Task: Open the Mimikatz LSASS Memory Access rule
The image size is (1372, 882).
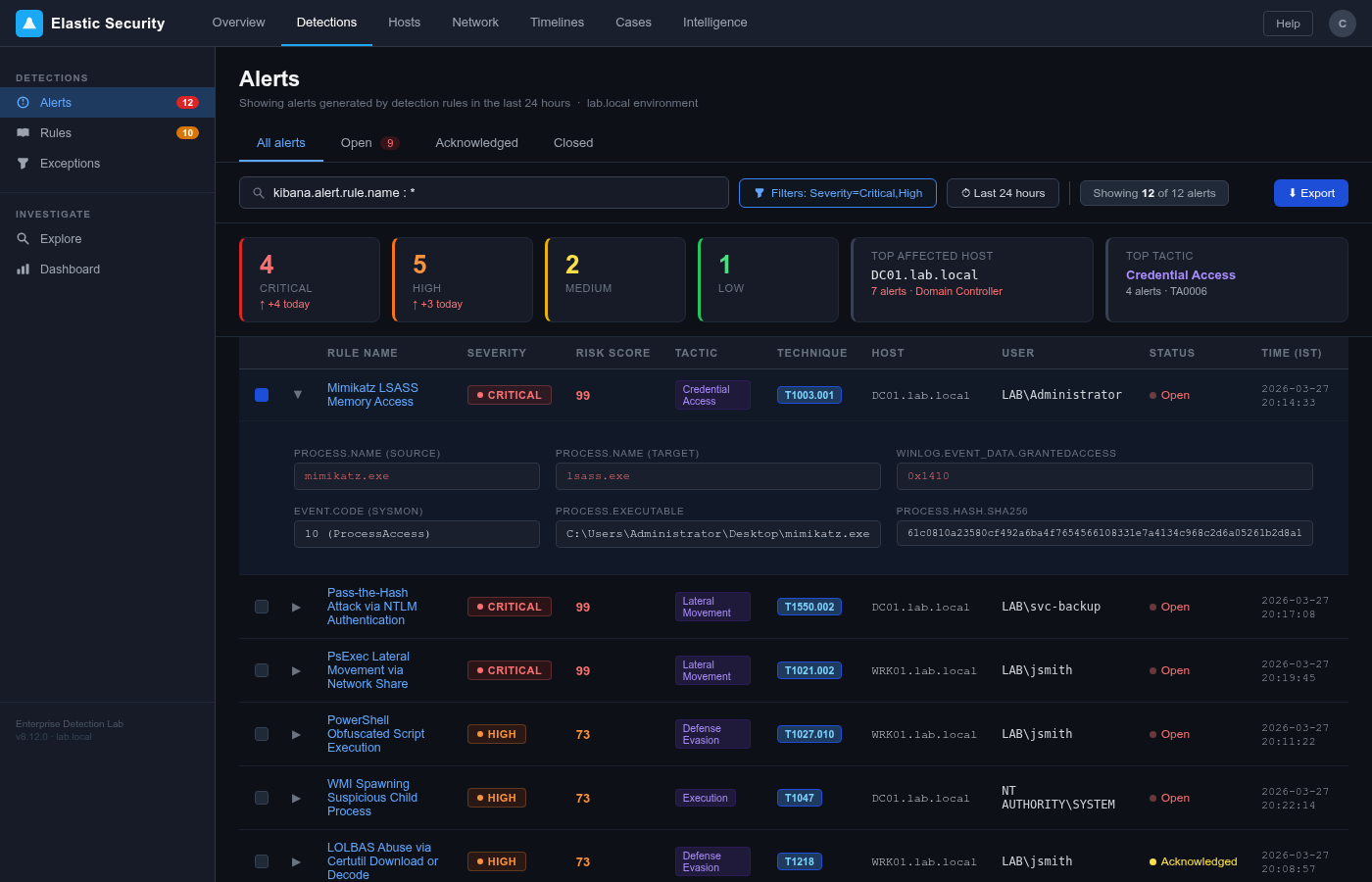Action: pyautogui.click(x=373, y=394)
